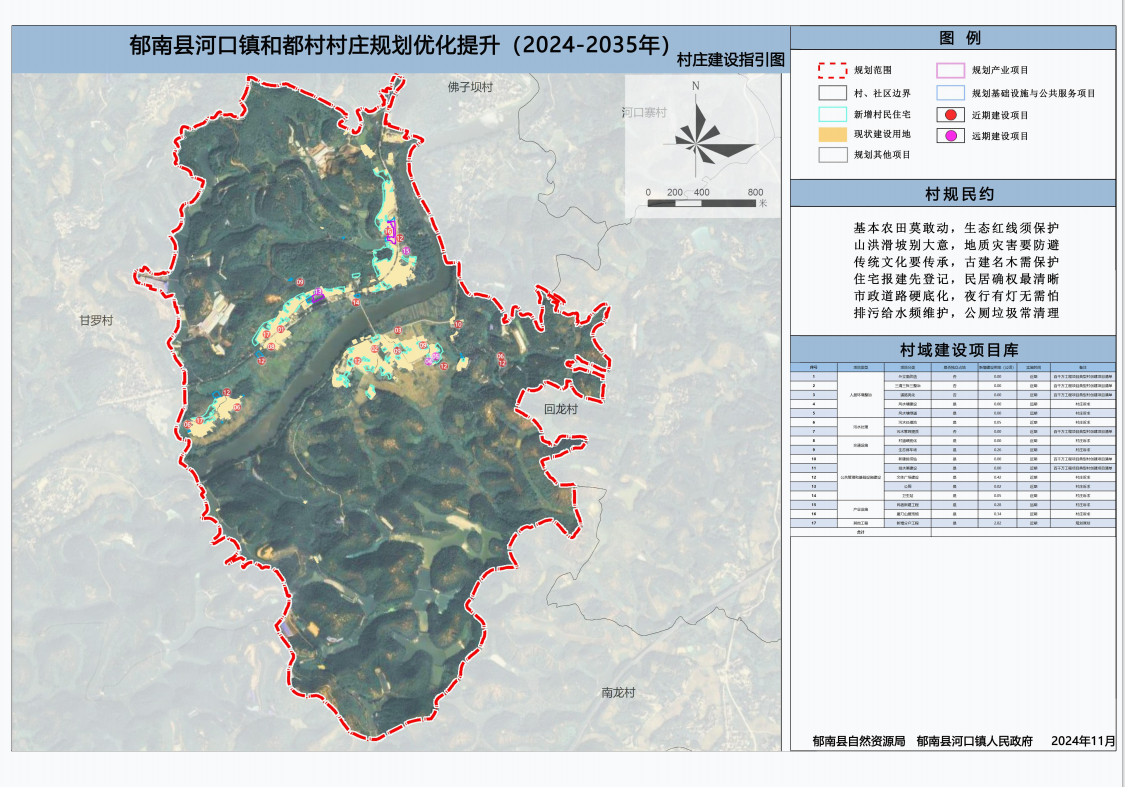Screen dimensions: 1125x787
Task: Select project marker 14 near the bridge
Action: 356,303
